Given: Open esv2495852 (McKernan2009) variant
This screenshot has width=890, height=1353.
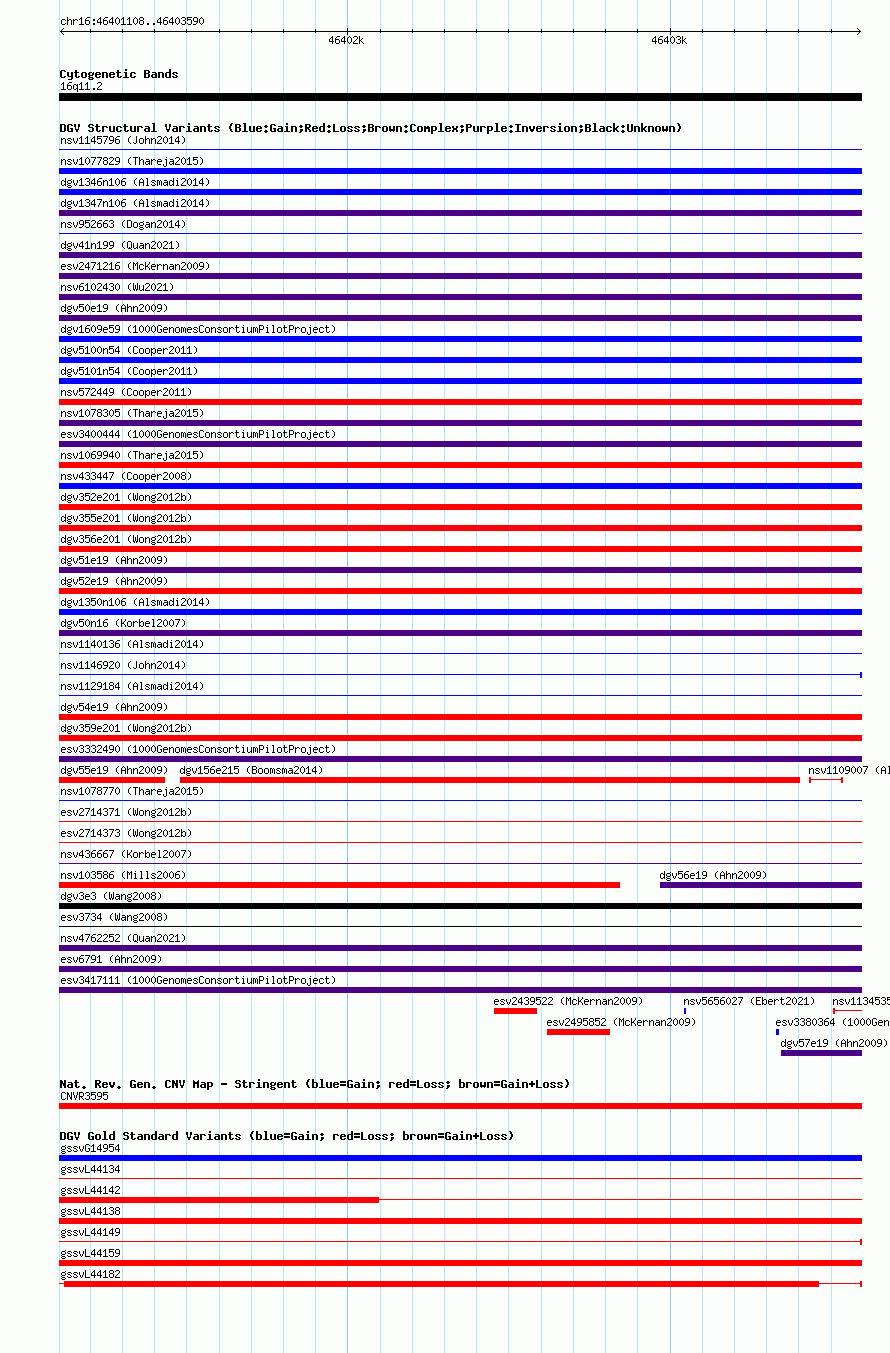Looking at the screenshot, I should point(622,1022).
